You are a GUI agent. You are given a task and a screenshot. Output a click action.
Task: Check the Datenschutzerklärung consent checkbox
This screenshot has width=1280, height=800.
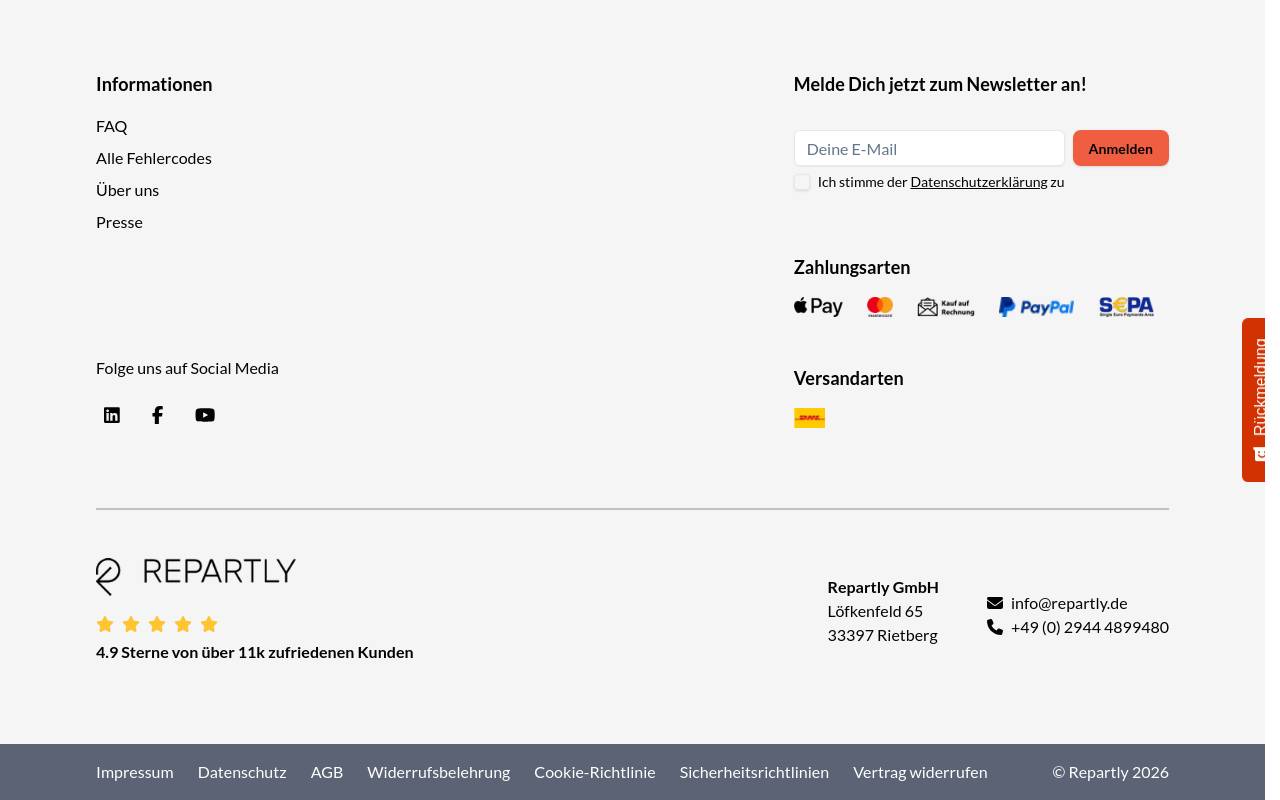[802, 182]
